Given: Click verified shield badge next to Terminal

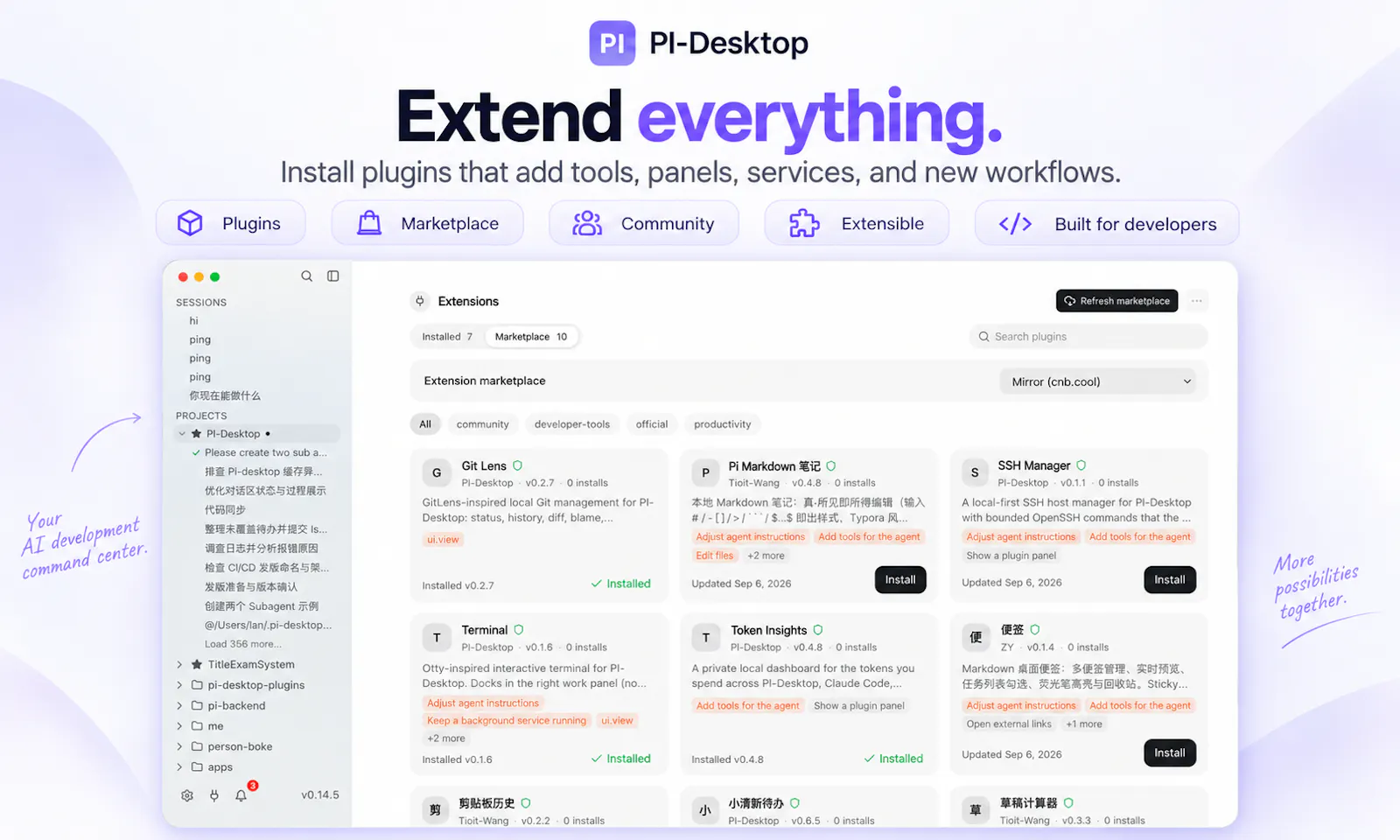Looking at the screenshot, I should click(x=519, y=630).
